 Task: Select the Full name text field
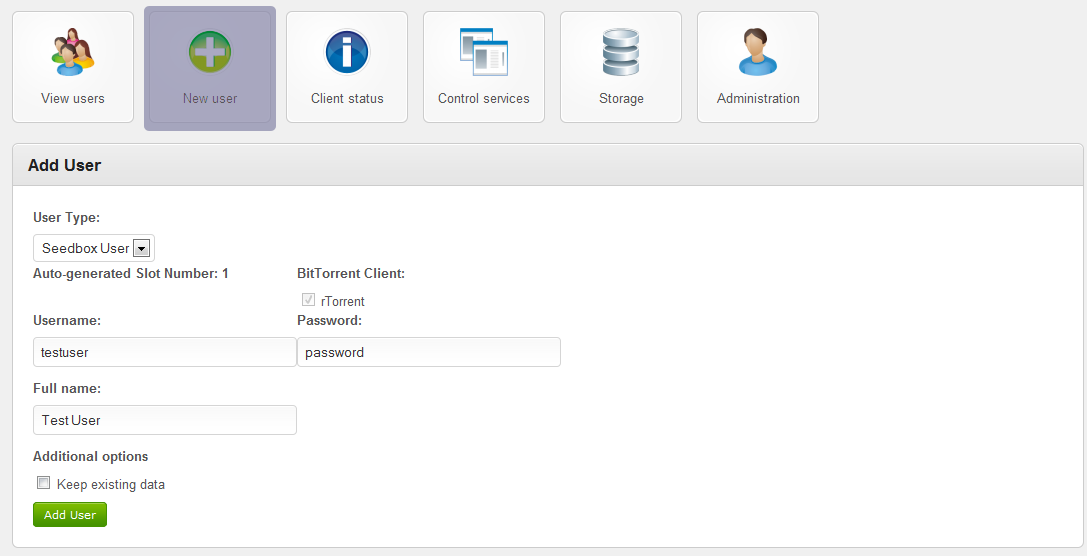point(165,420)
